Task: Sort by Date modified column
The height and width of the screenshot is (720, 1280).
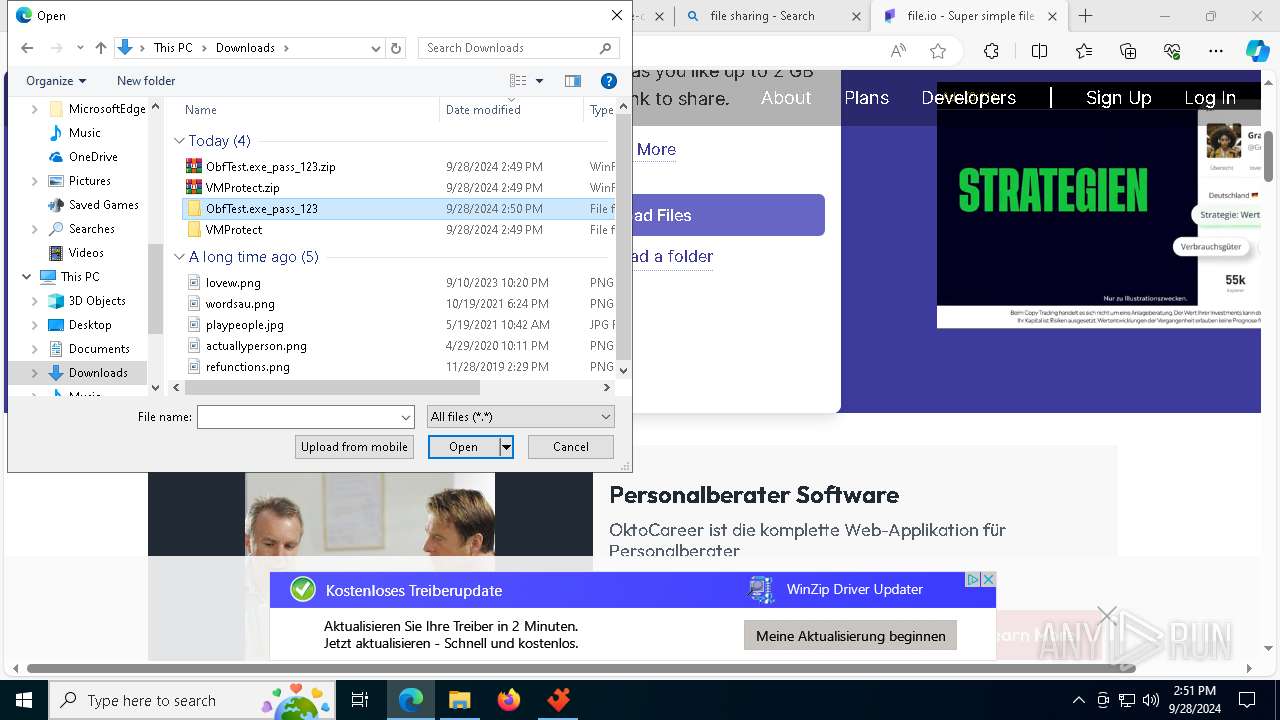Action: 510,110
